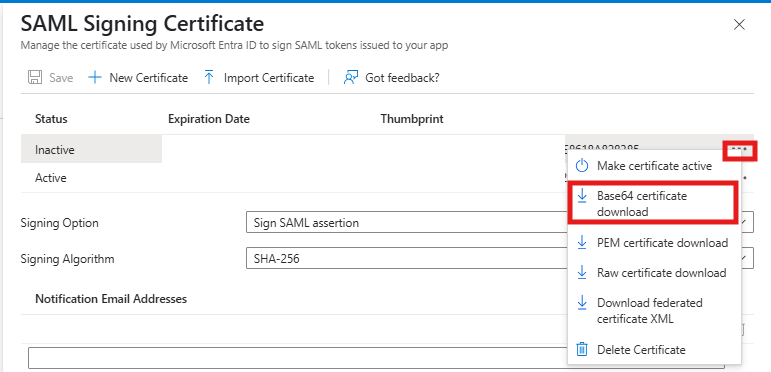Close the SAML Signing Certificate panel
The height and width of the screenshot is (372, 771).
[739, 25]
